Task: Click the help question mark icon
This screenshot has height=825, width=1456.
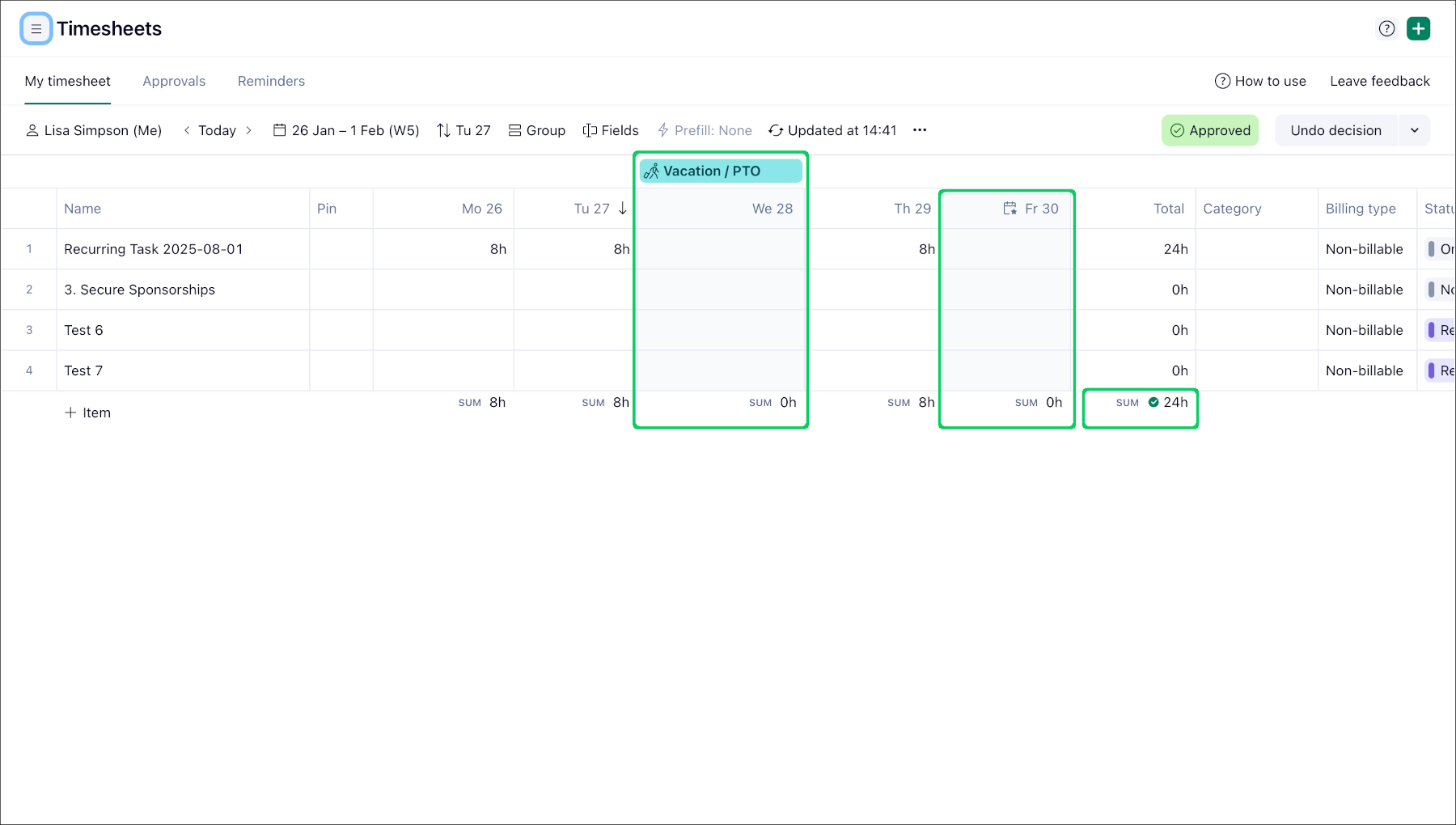Action: click(x=1386, y=29)
